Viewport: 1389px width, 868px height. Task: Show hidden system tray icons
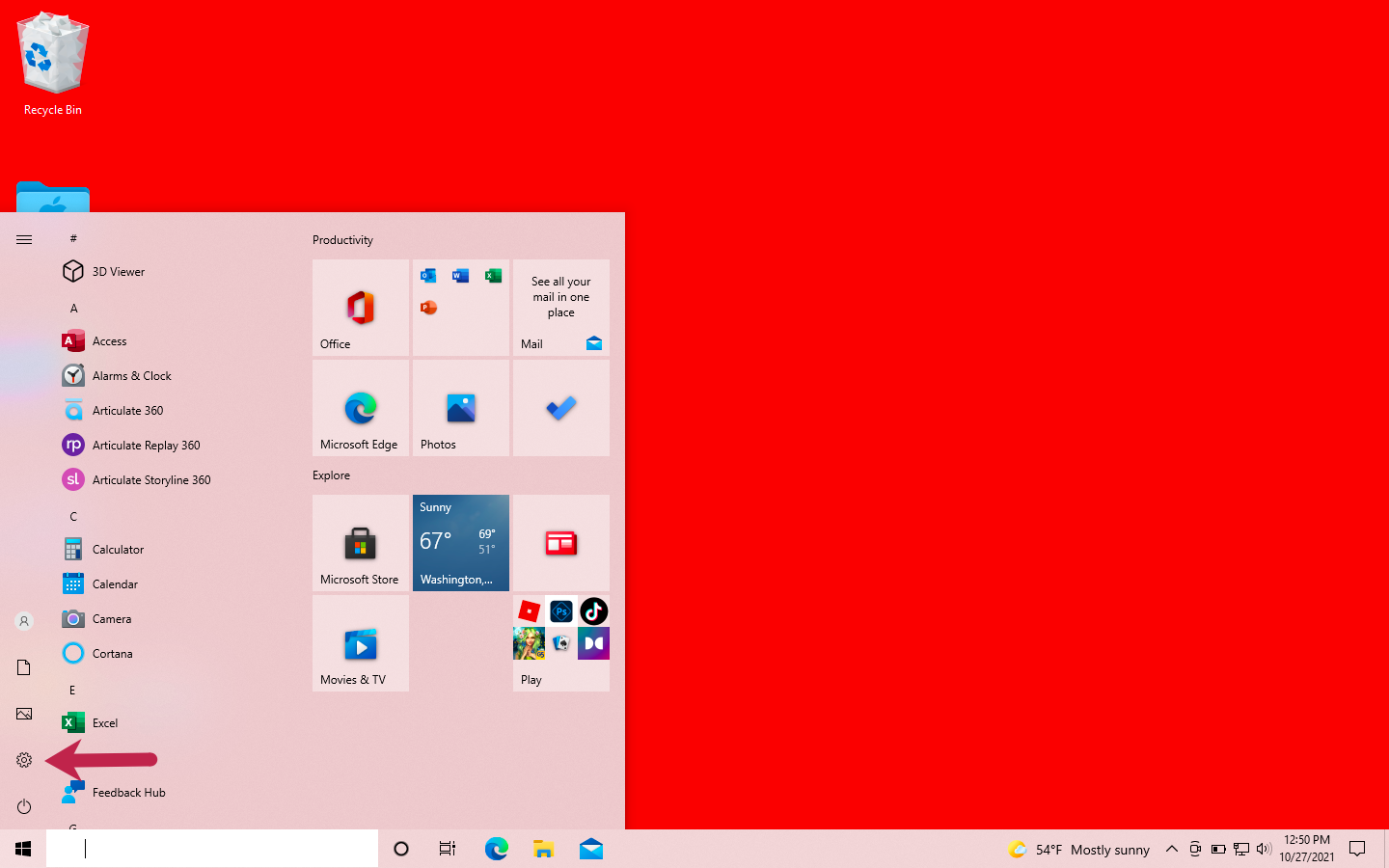click(x=1171, y=849)
